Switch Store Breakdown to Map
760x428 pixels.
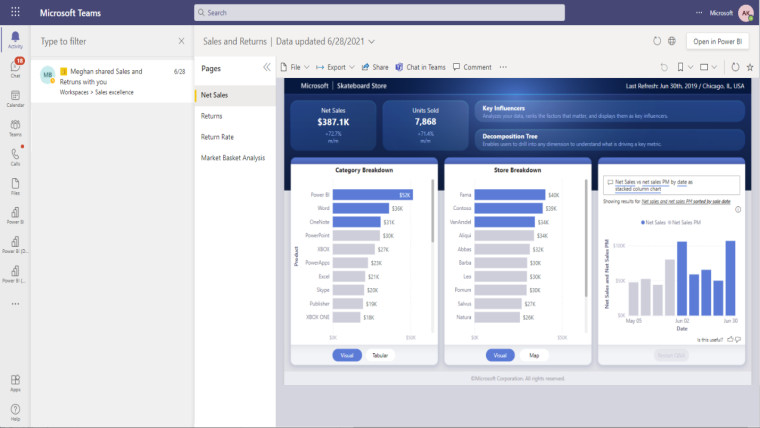point(534,355)
